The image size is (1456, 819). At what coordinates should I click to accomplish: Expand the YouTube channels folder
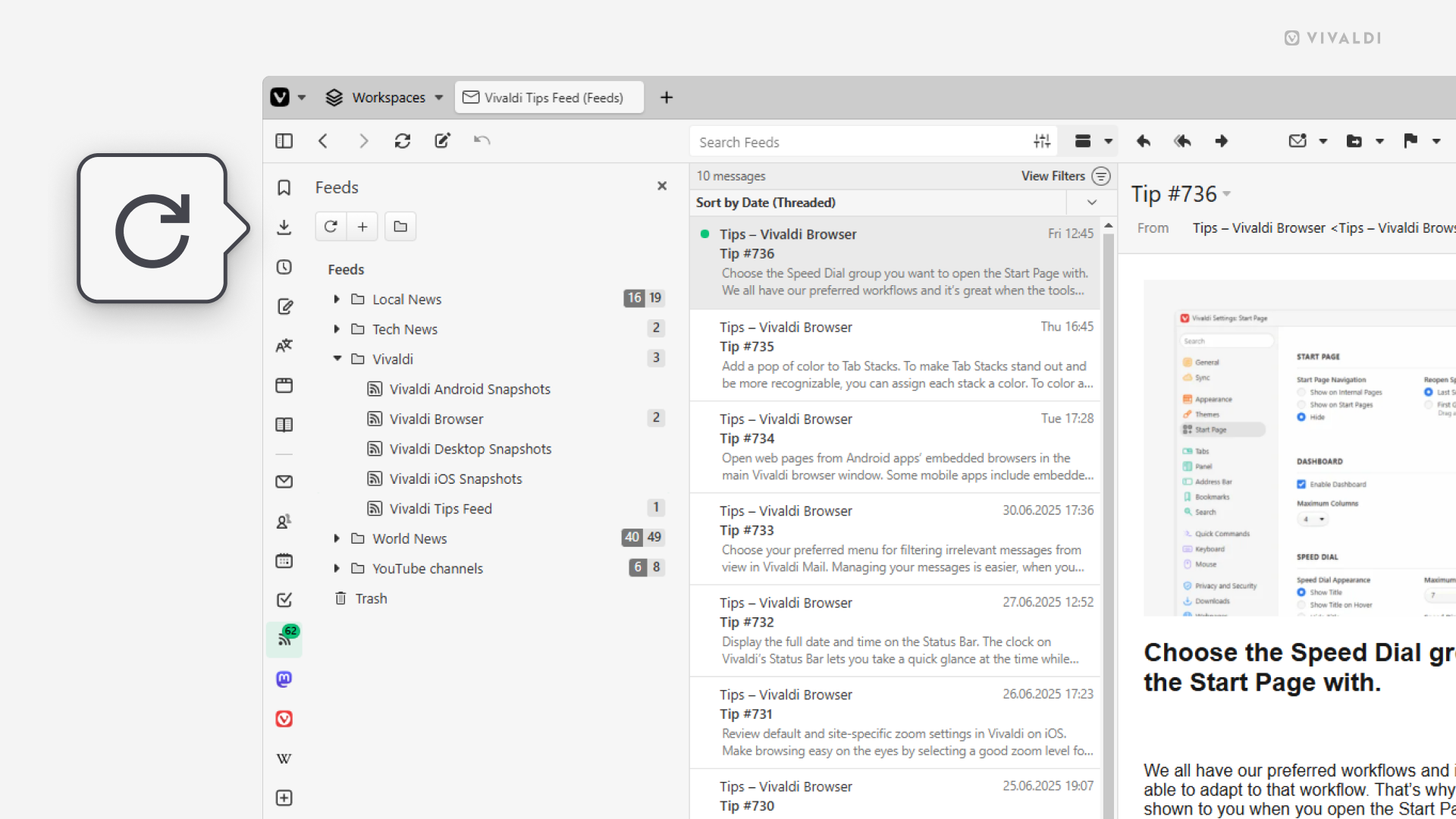tap(337, 569)
